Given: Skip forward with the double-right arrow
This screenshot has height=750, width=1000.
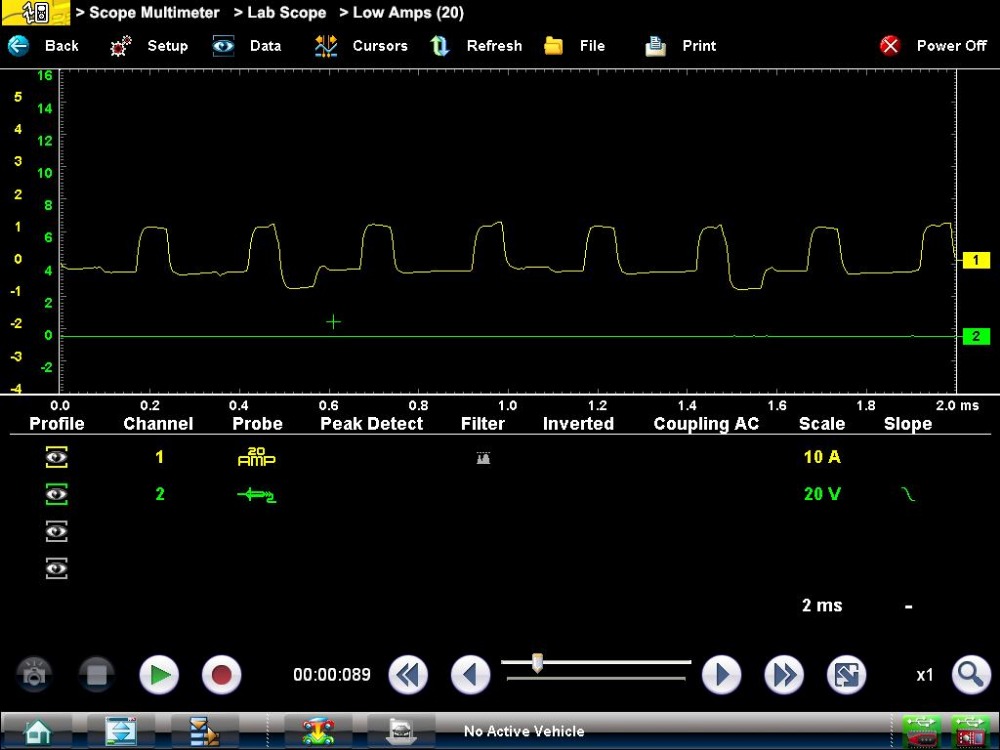Looking at the screenshot, I should (x=784, y=676).
